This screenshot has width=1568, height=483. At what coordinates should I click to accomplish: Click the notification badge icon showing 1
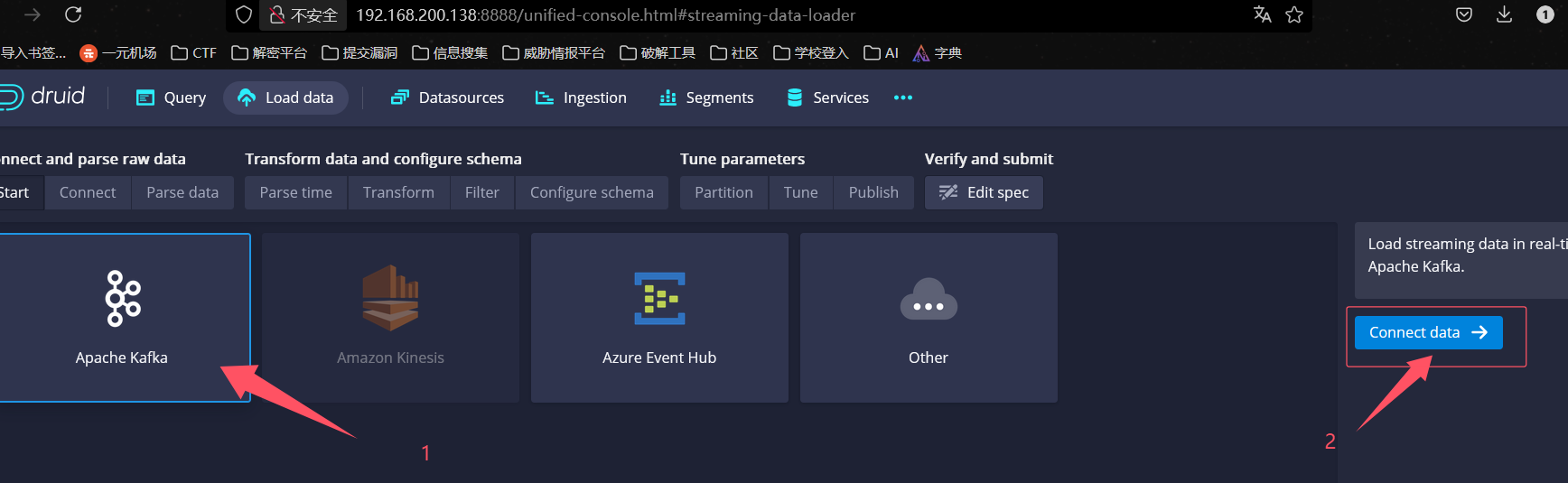(1545, 14)
